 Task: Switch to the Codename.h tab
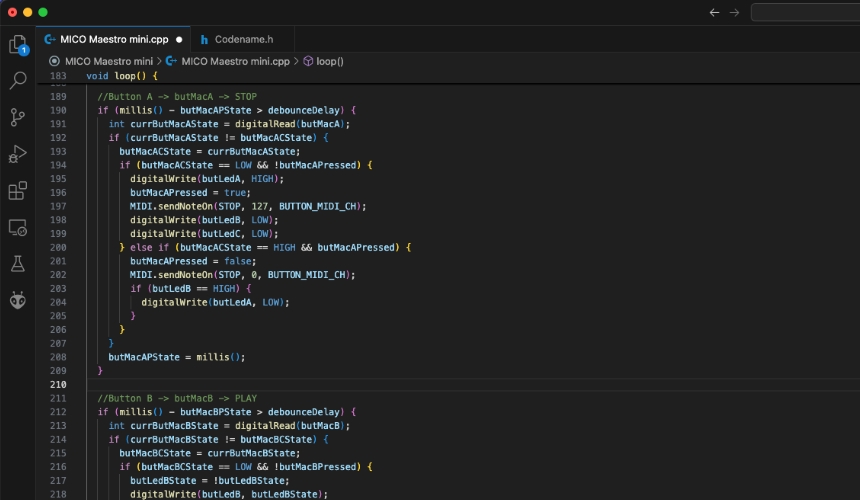(244, 39)
